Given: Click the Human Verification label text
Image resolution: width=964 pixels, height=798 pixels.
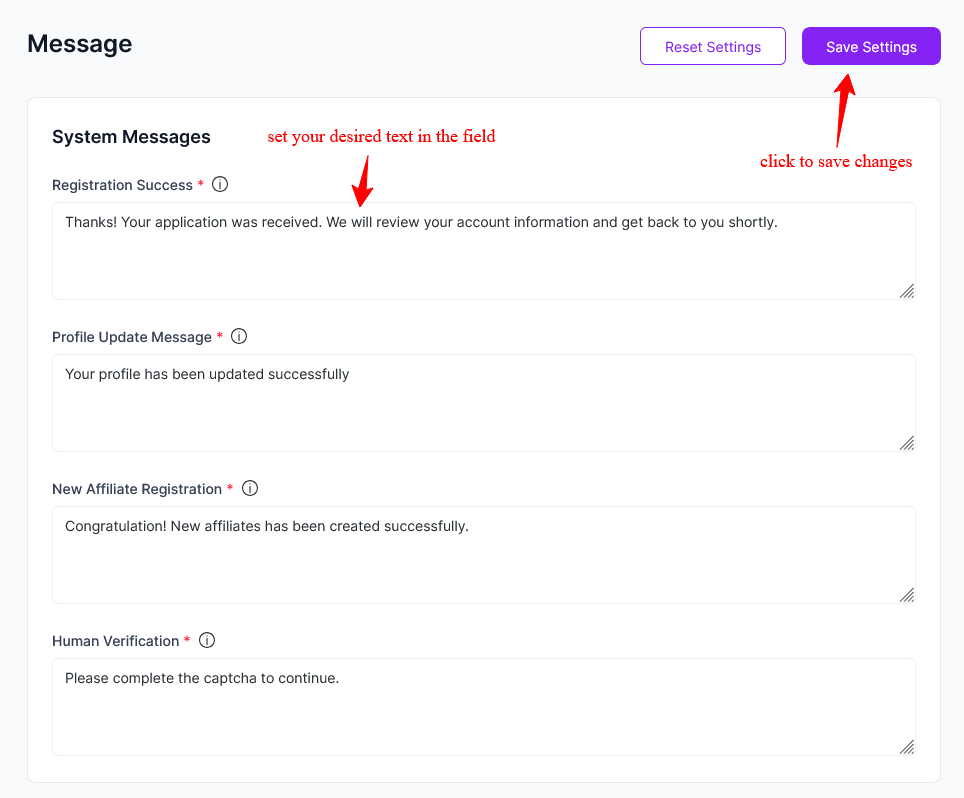Looking at the screenshot, I should 115,641.
